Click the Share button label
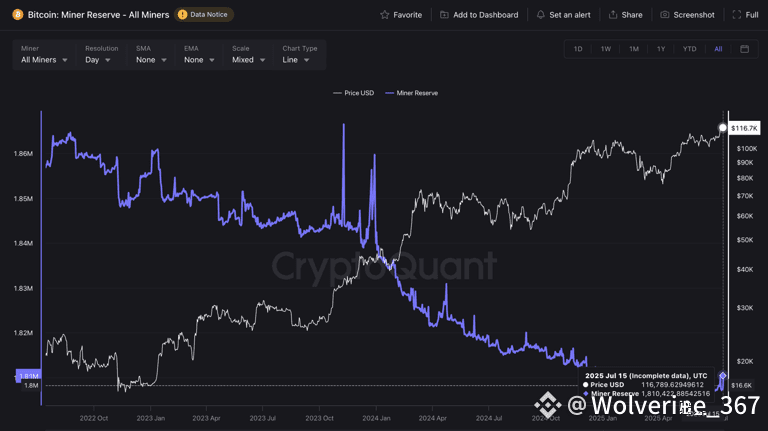Image resolution: width=768 pixels, height=431 pixels. pyautogui.click(x=632, y=15)
